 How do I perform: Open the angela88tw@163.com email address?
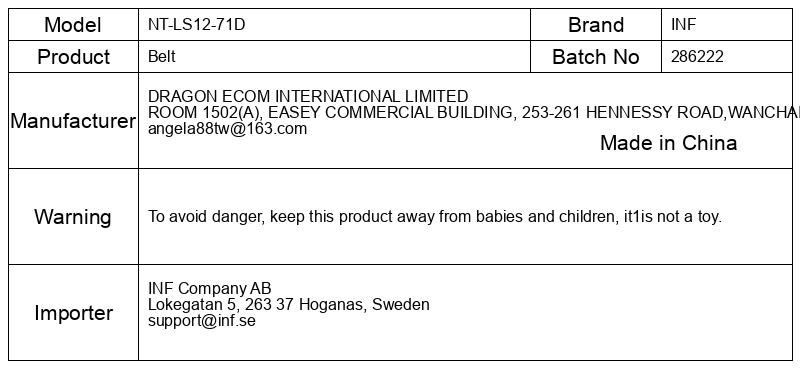tap(228, 129)
